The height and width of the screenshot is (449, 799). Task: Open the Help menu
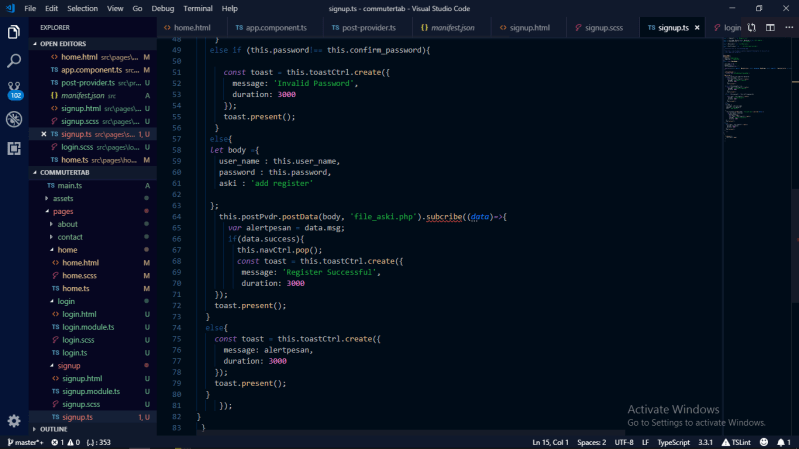[x=229, y=8]
